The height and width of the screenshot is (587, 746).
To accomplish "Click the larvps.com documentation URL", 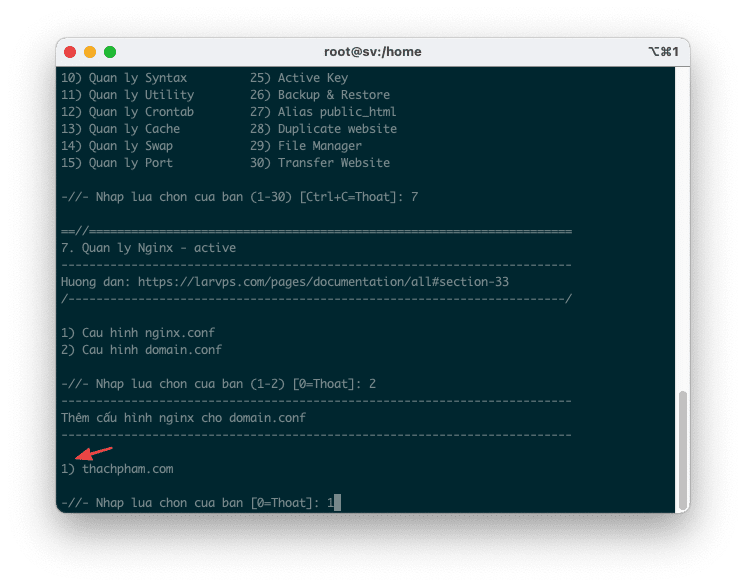I will (323, 282).
